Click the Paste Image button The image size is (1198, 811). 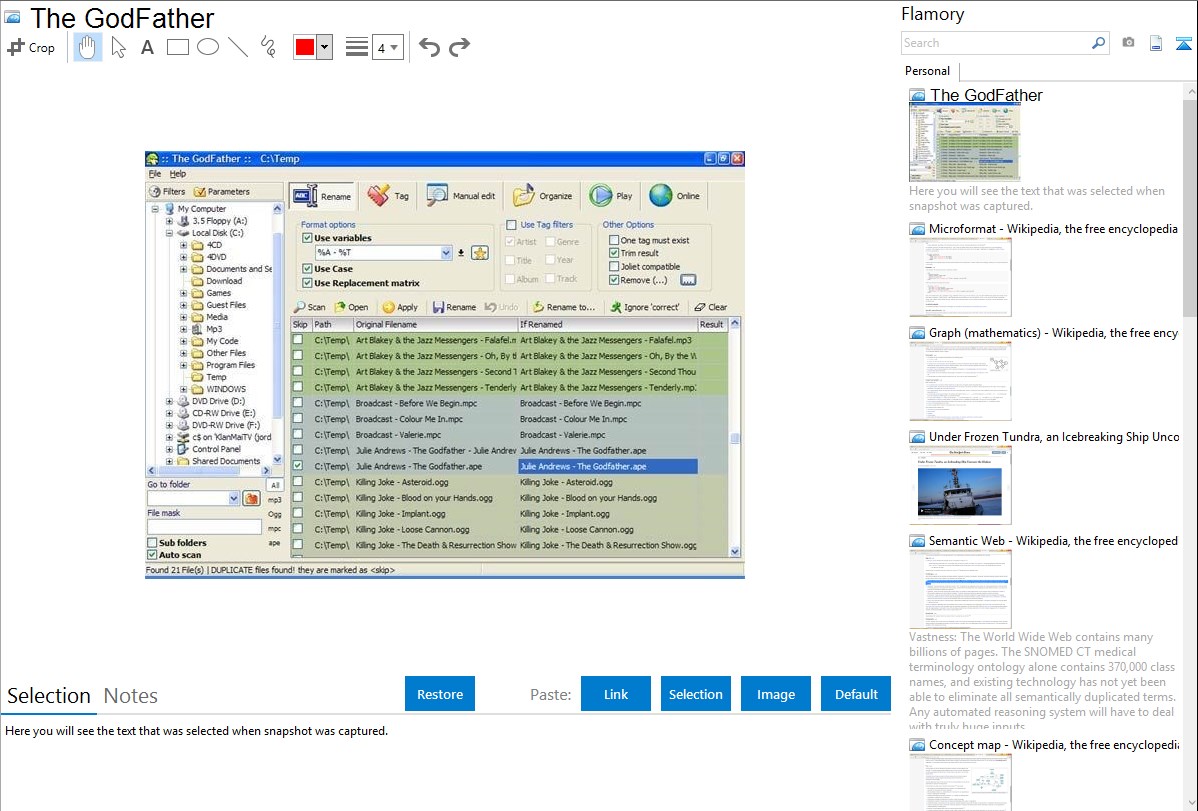point(775,694)
